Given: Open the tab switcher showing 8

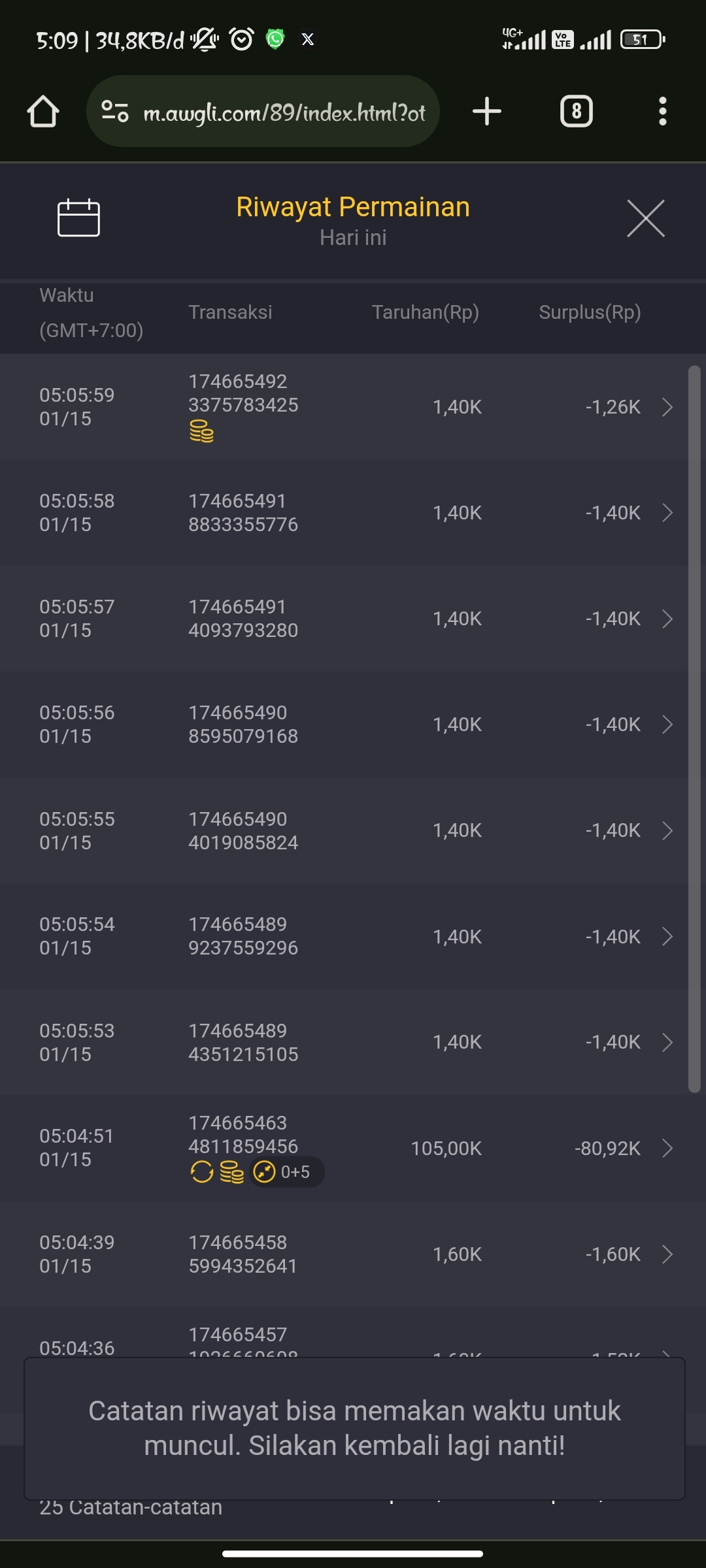Looking at the screenshot, I should pos(576,112).
